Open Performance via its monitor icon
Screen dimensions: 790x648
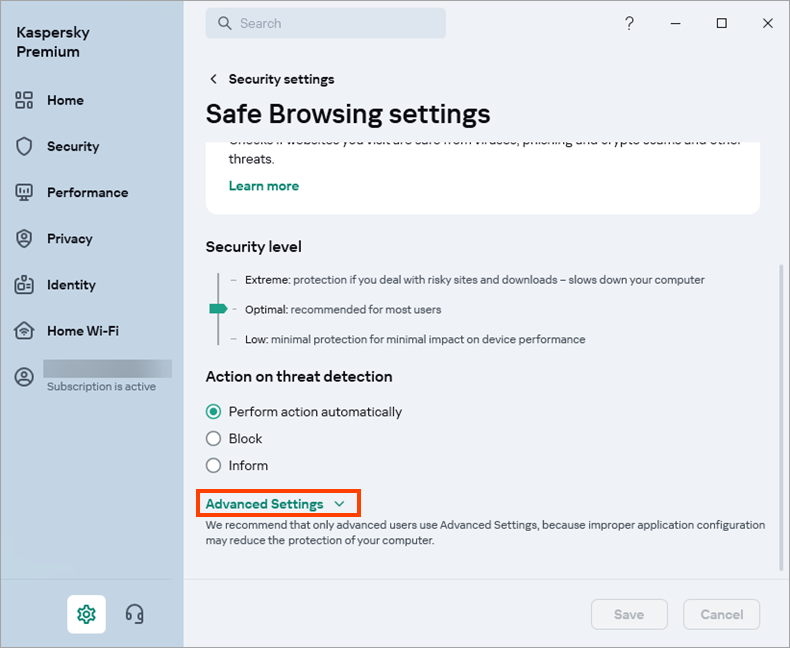(25, 192)
